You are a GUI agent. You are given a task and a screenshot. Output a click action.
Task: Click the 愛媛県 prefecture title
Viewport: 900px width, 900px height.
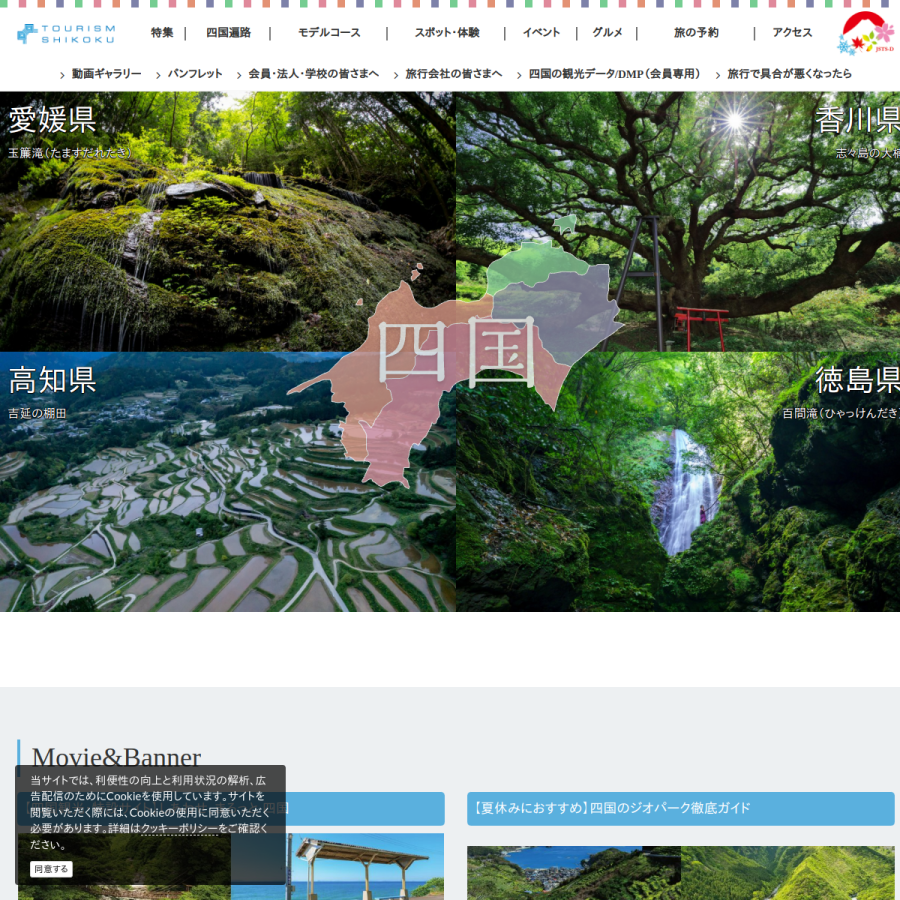(52, 120)
